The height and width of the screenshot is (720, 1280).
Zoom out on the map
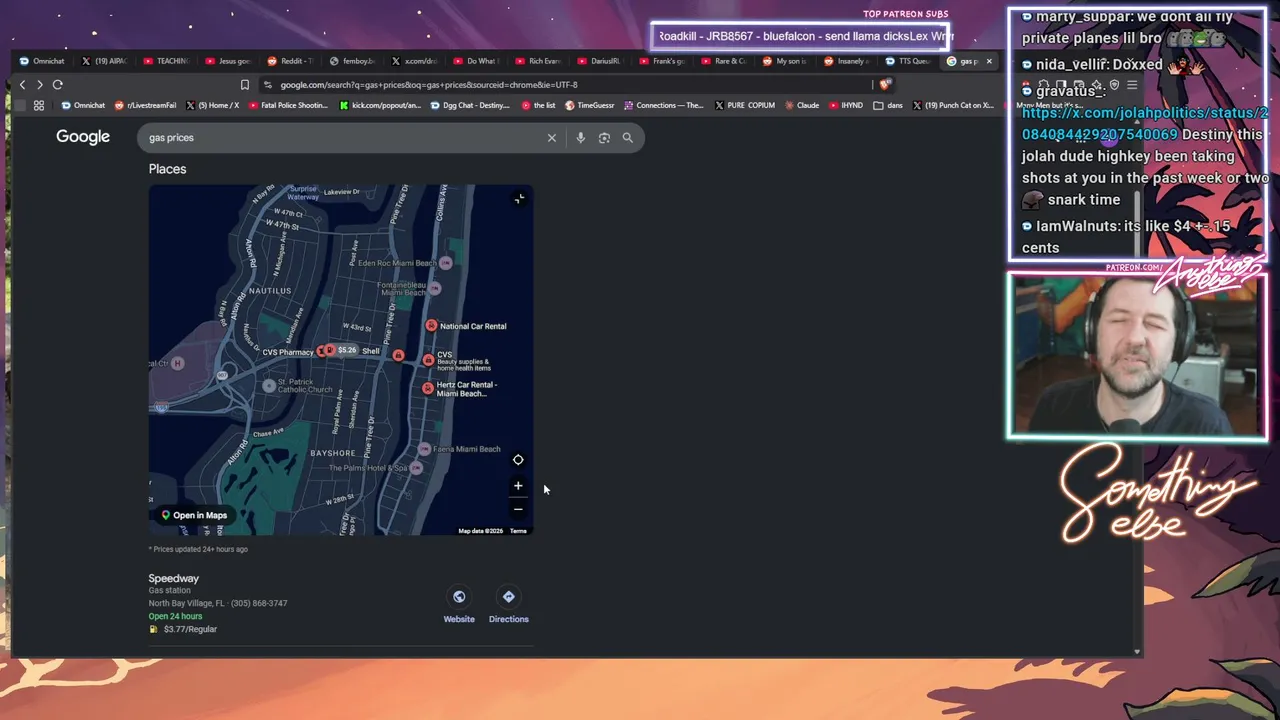click(518, 509)
